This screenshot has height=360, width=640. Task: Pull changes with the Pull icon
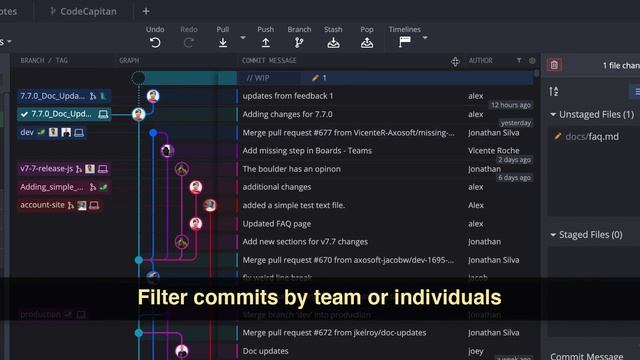pos(223,42)
